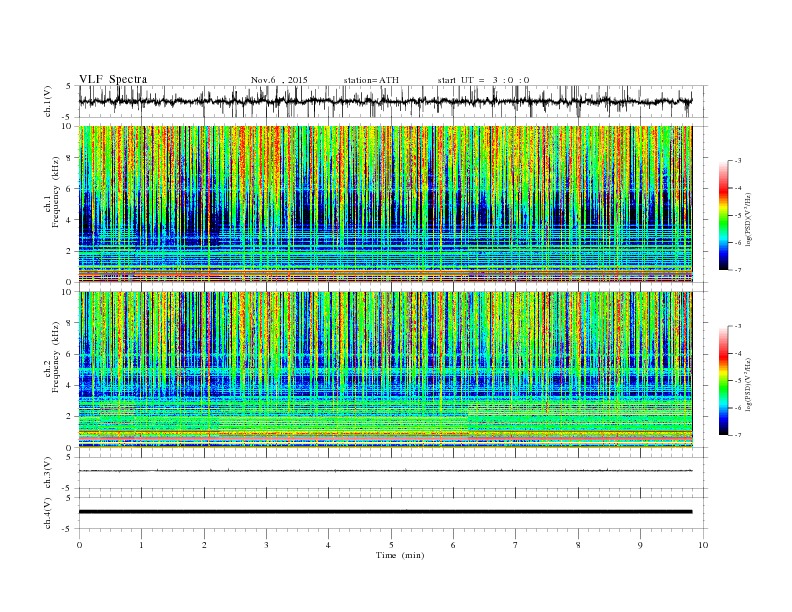
Task: Click time axis tick label "8"
Action: pos(578,545)
